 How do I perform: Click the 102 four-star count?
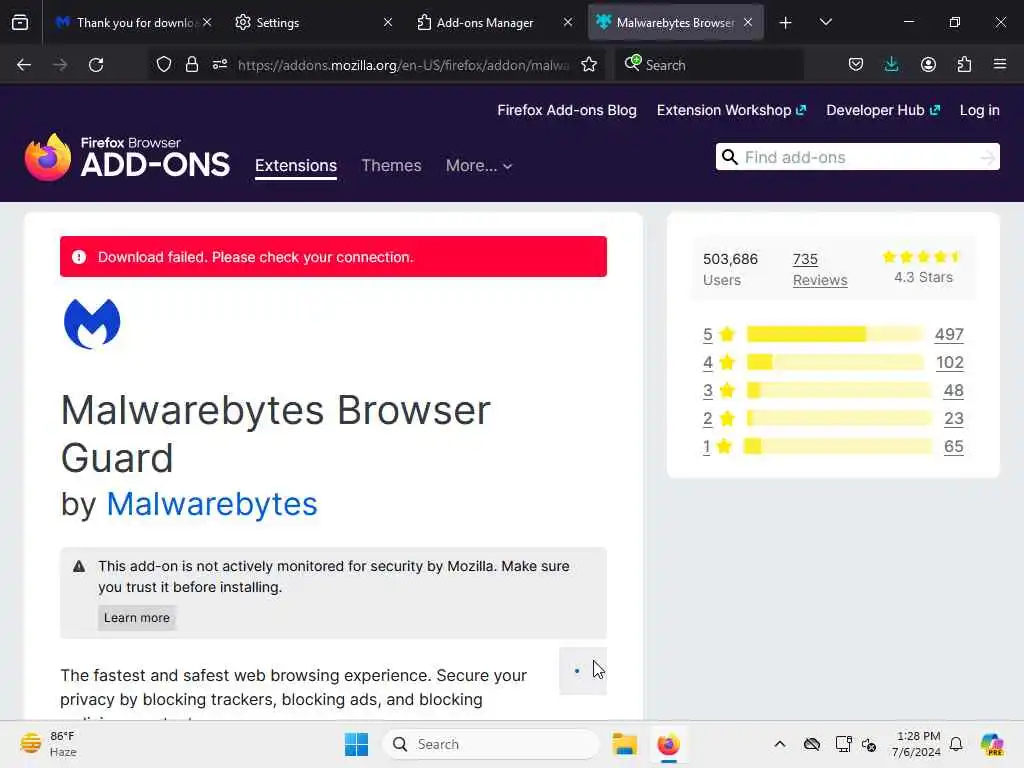tap(950, 362)
